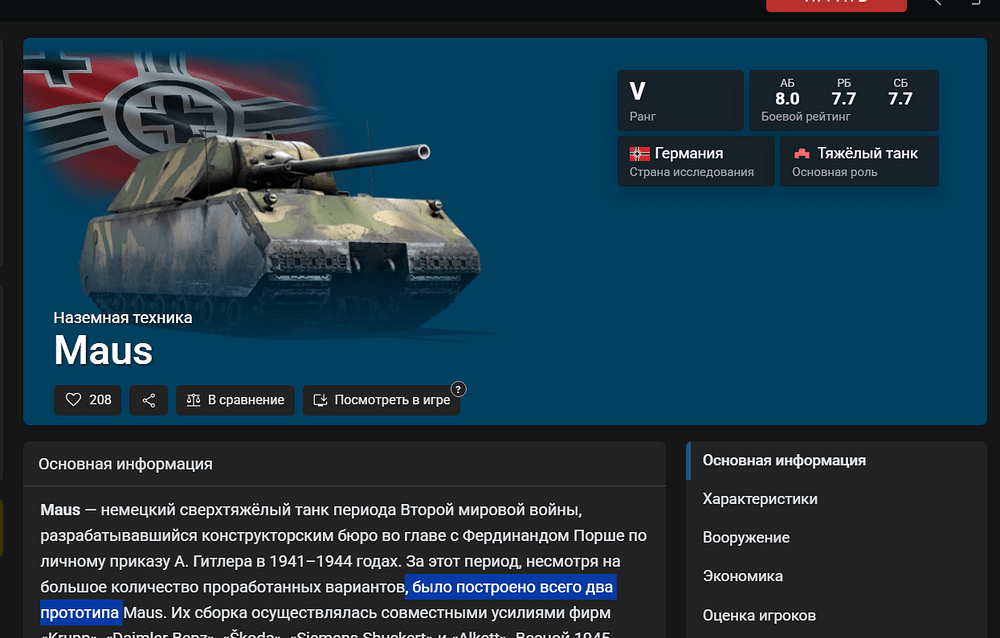
Task: Click the share icon next to the heart
Action: pyautogui.click(x=148, y=399)
